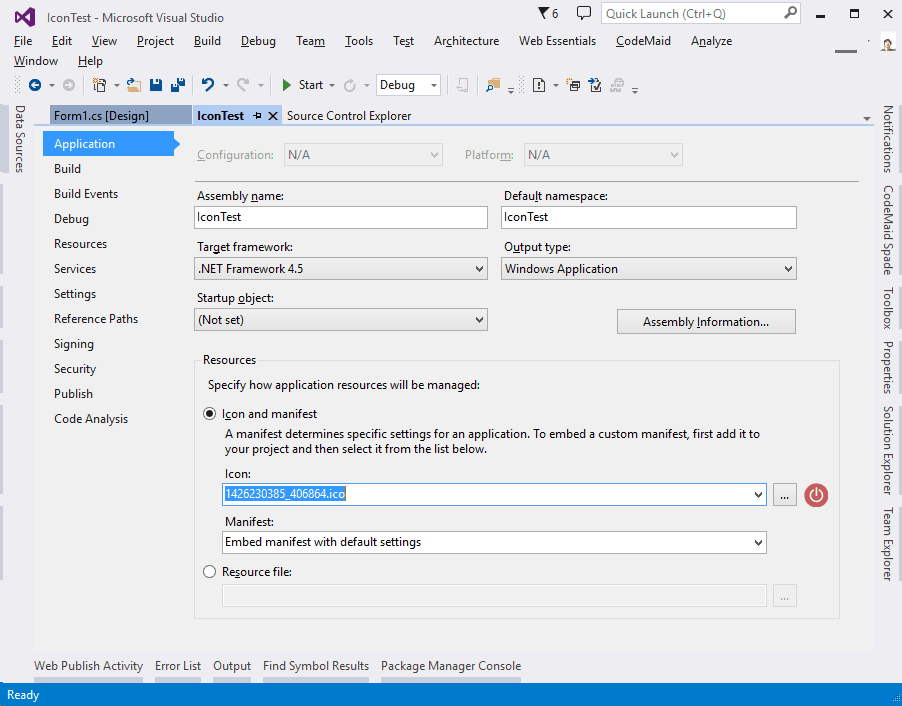Screen dimensions: 902x706
Task: Select the Icon and manifest radio button
Action: tap(209, 414)
